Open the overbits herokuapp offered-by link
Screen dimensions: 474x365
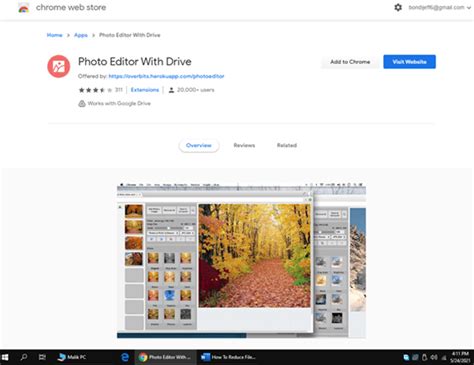(166, 76)
